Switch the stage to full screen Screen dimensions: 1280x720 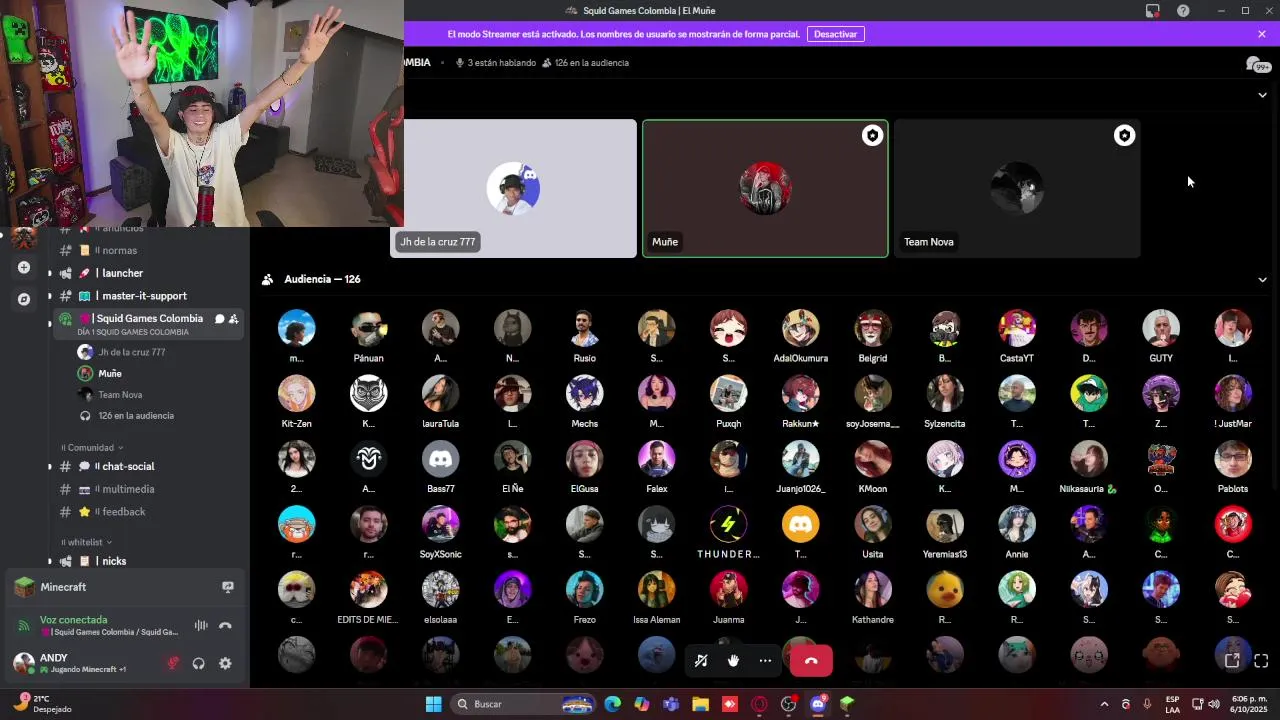tap(1261, 661)
